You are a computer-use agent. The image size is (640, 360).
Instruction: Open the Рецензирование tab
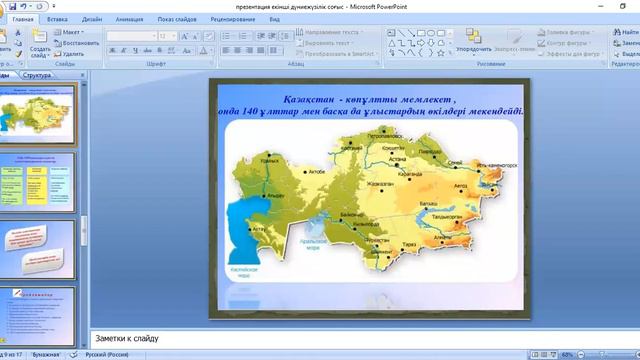pos(233,19)
